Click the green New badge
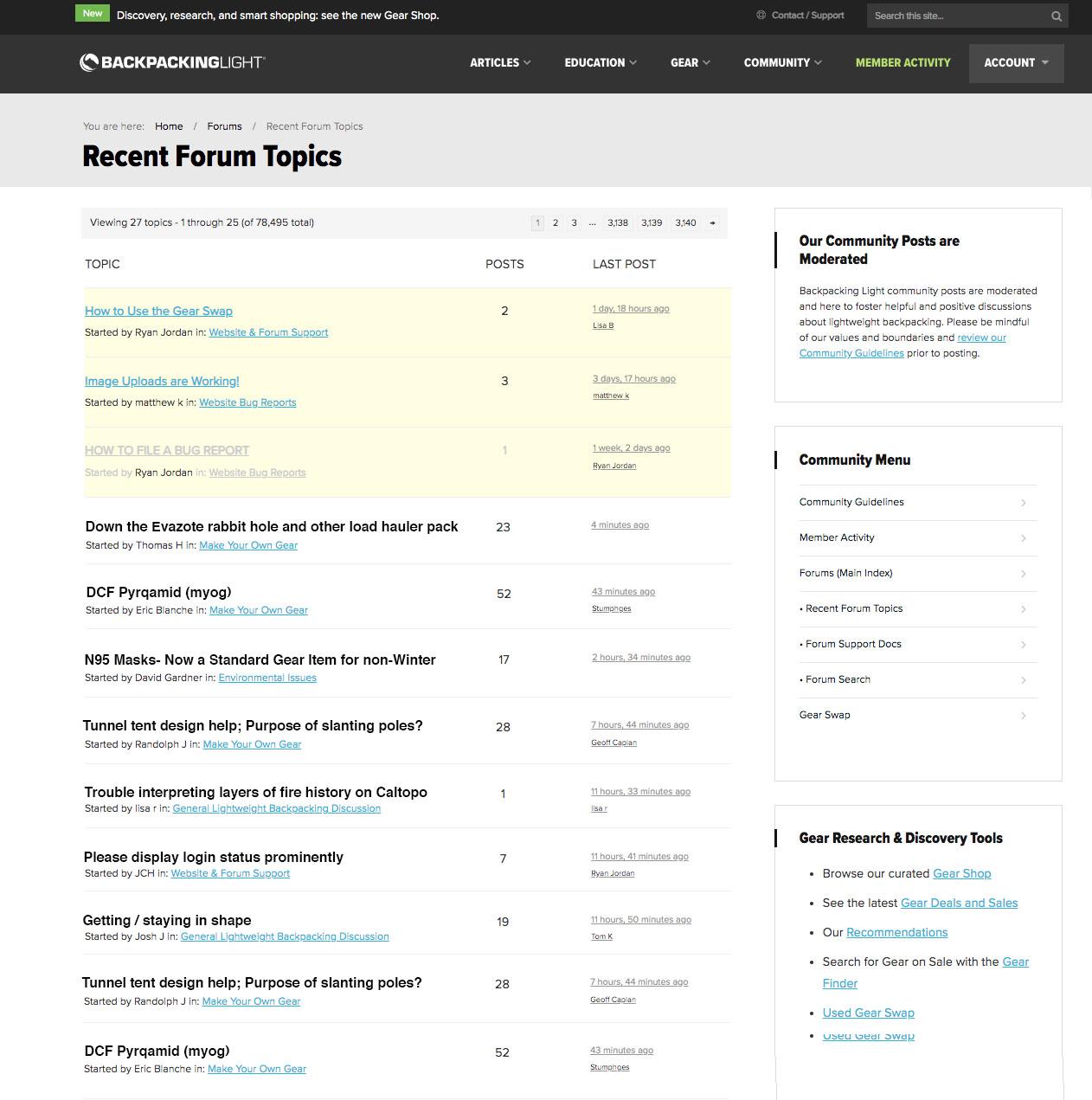 (93, 14)
